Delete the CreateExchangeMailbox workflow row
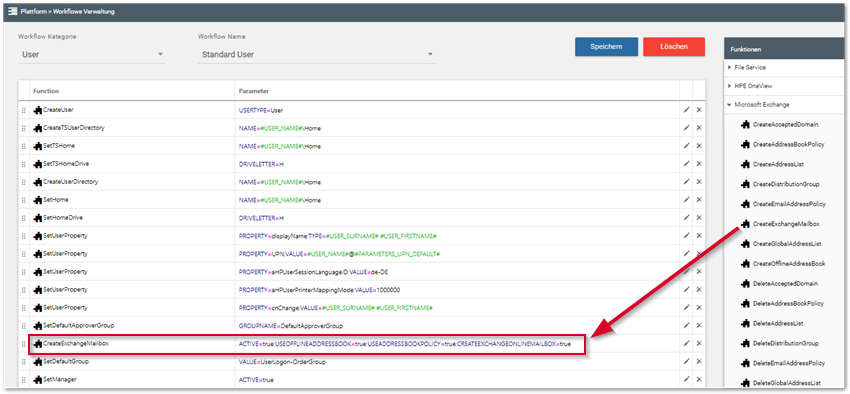The image size is (850, 394). (x=699, y=344)
